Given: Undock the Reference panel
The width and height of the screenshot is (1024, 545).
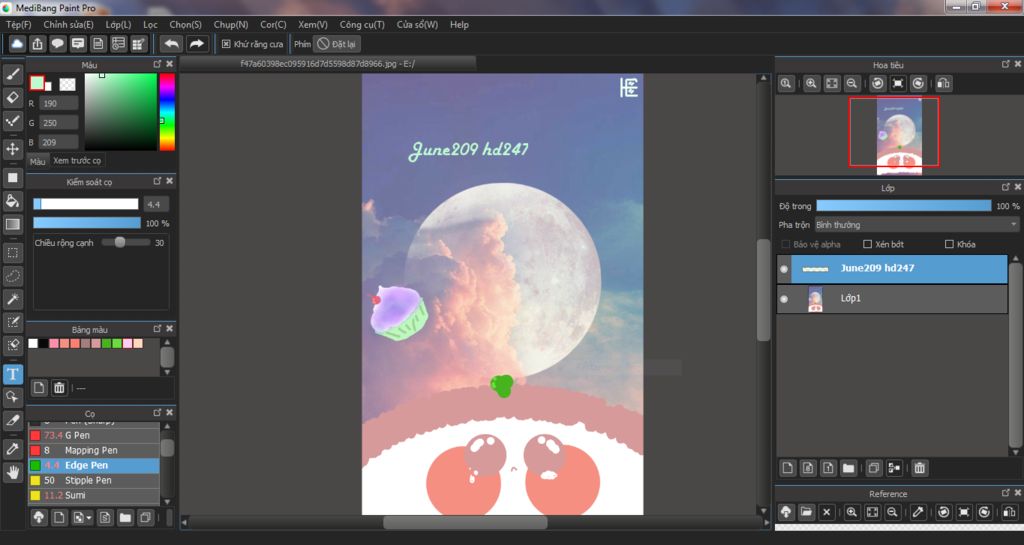Looking at the screenshot, I should click(1006, 493).
